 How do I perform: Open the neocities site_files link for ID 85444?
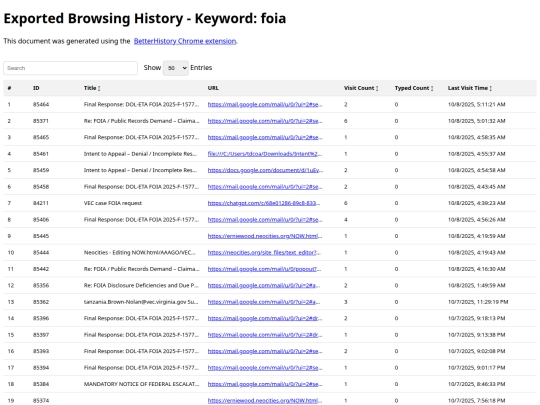[264, 252]
